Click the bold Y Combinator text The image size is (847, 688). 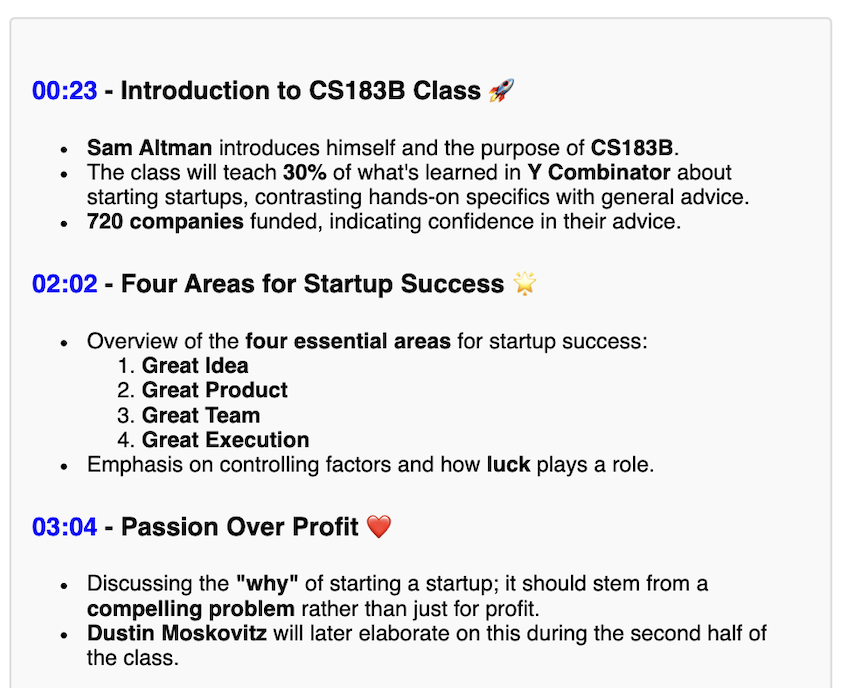599,173
